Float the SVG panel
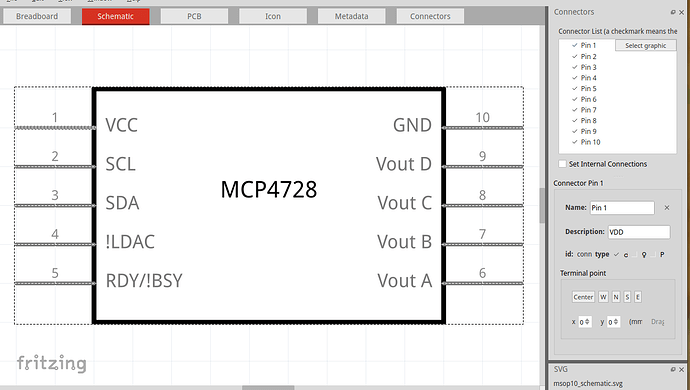The width and height of the screenshot is (690, 390). pos(673,369)
